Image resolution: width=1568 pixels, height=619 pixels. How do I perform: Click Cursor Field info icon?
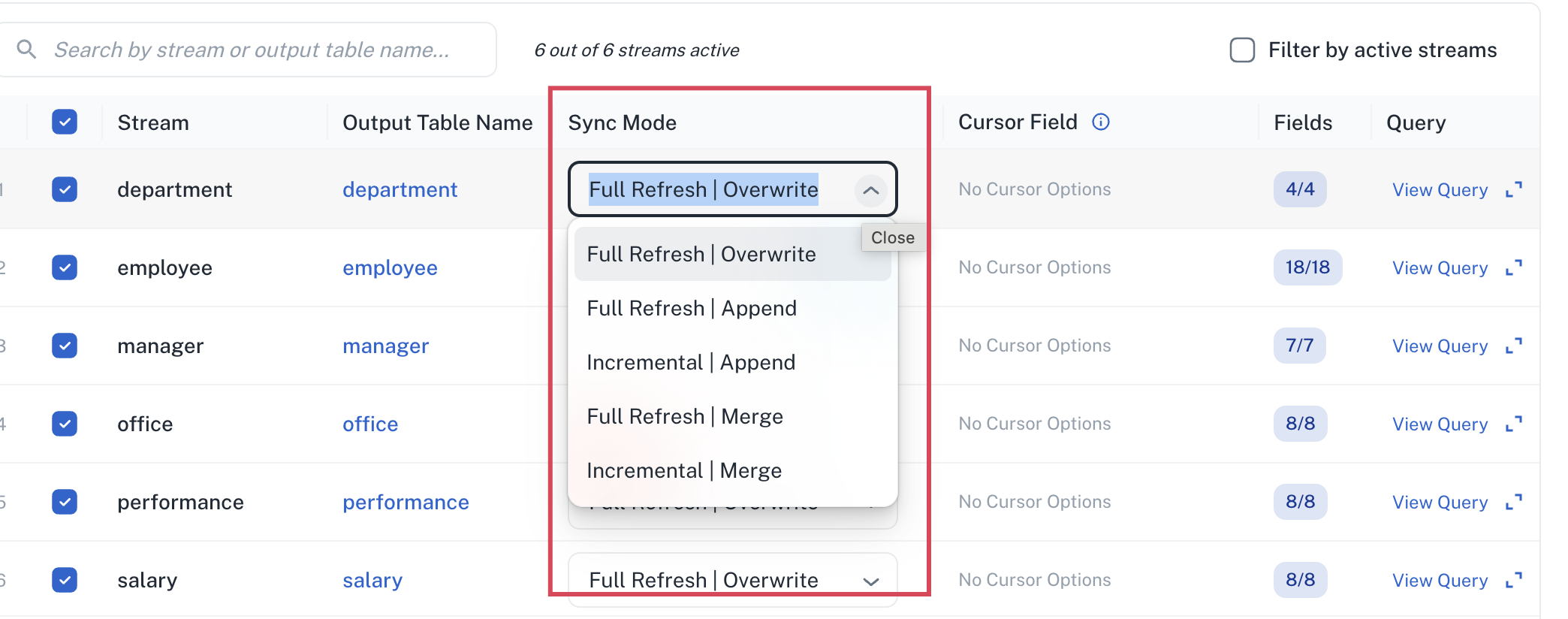click(1101, 122)
